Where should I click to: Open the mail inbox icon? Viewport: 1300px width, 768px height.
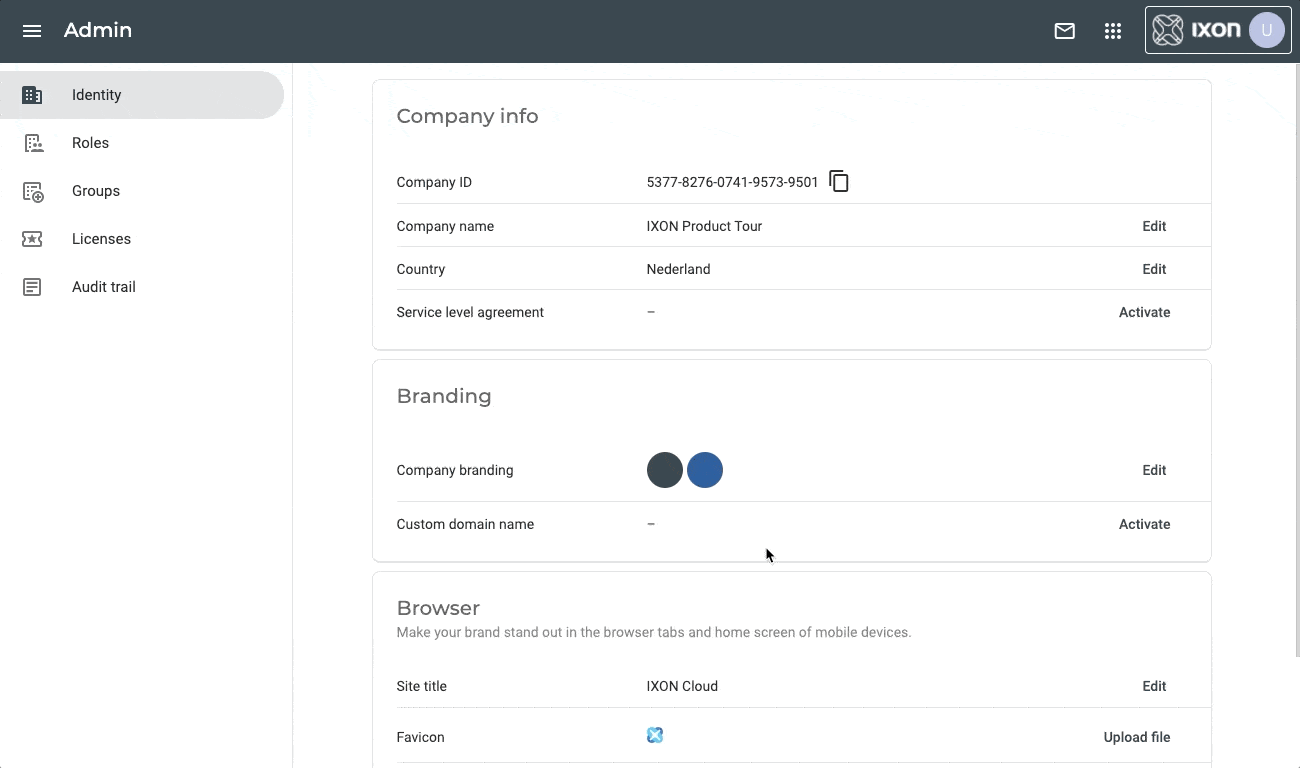(x=1065, y=31)
